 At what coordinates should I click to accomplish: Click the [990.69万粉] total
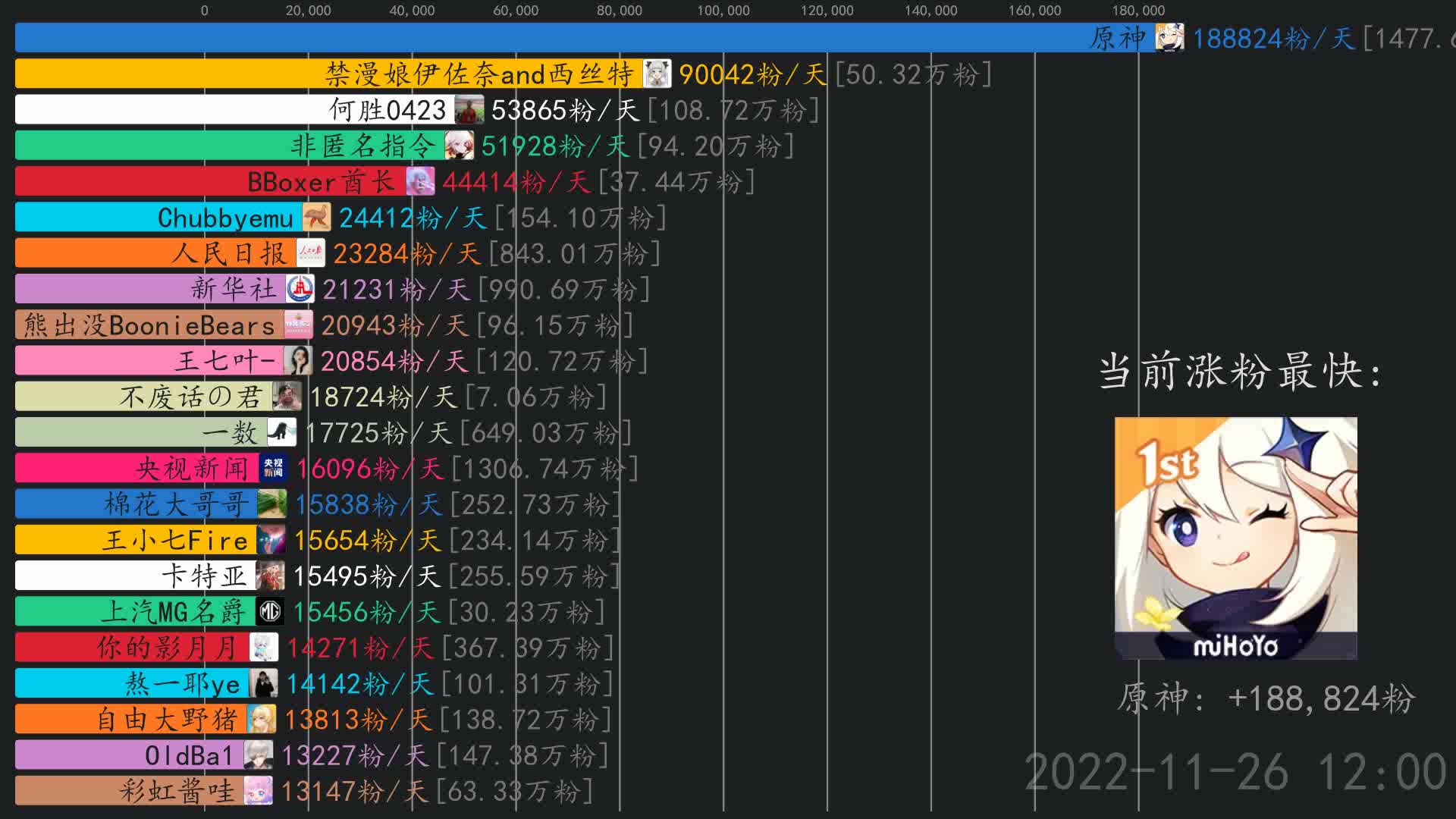[564, 289]
